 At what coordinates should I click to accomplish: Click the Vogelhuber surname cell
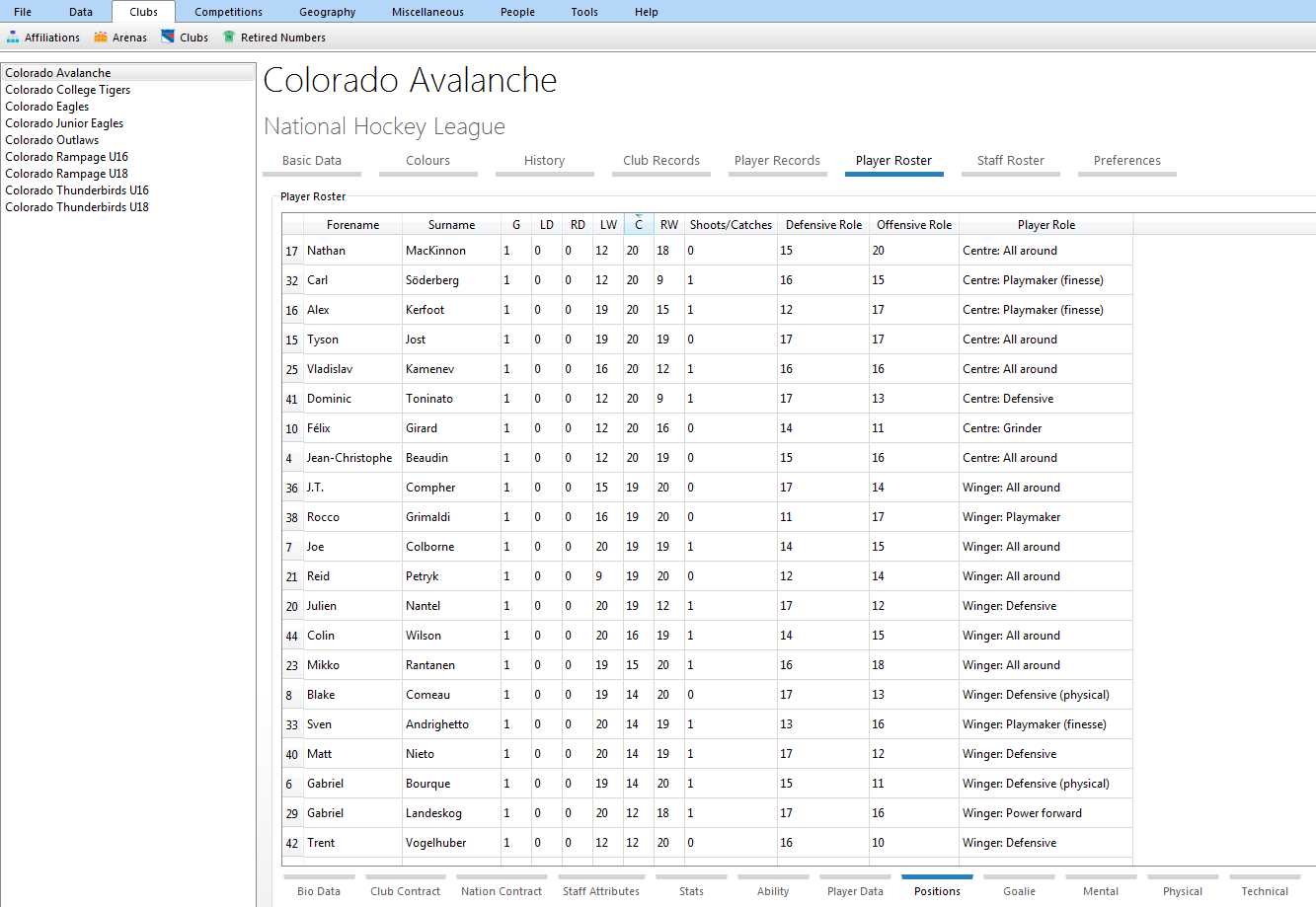[451, 843]
